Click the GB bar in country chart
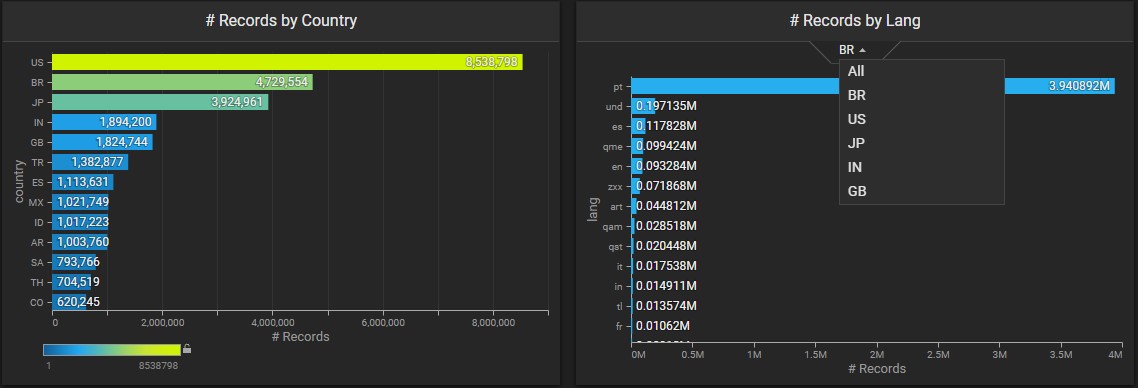The height and width of the screenshot is (388, 1138). click(x=102, y=142)
